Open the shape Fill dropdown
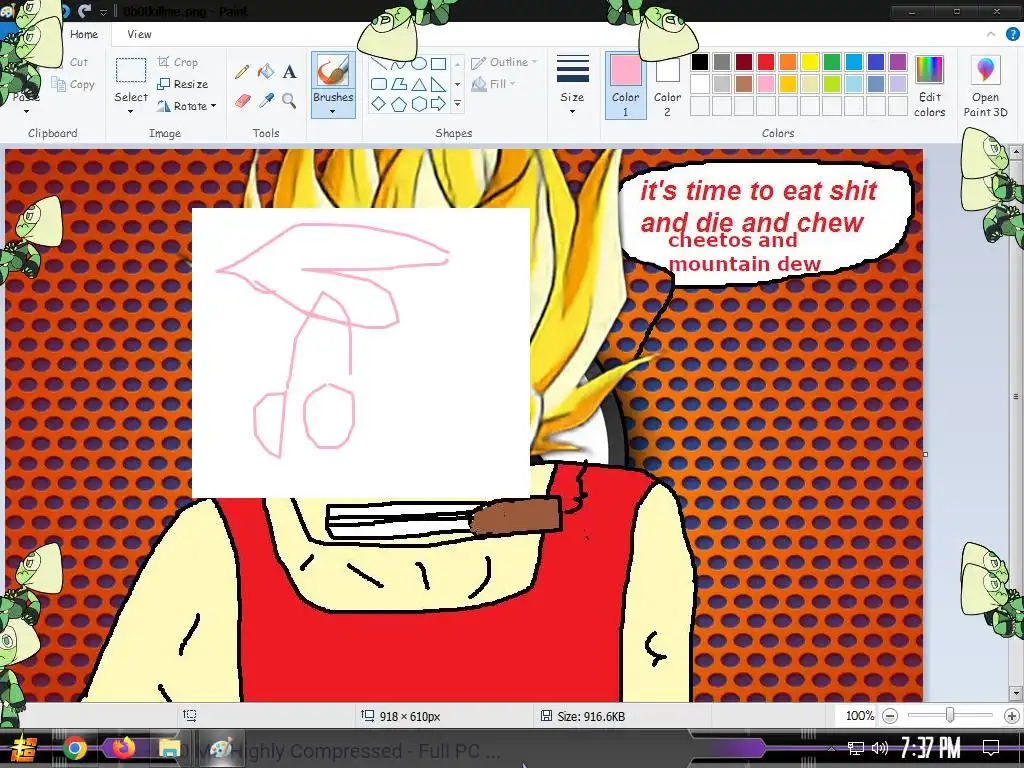This screenshot has width=1024, height=768. click(x=494, y=84)
